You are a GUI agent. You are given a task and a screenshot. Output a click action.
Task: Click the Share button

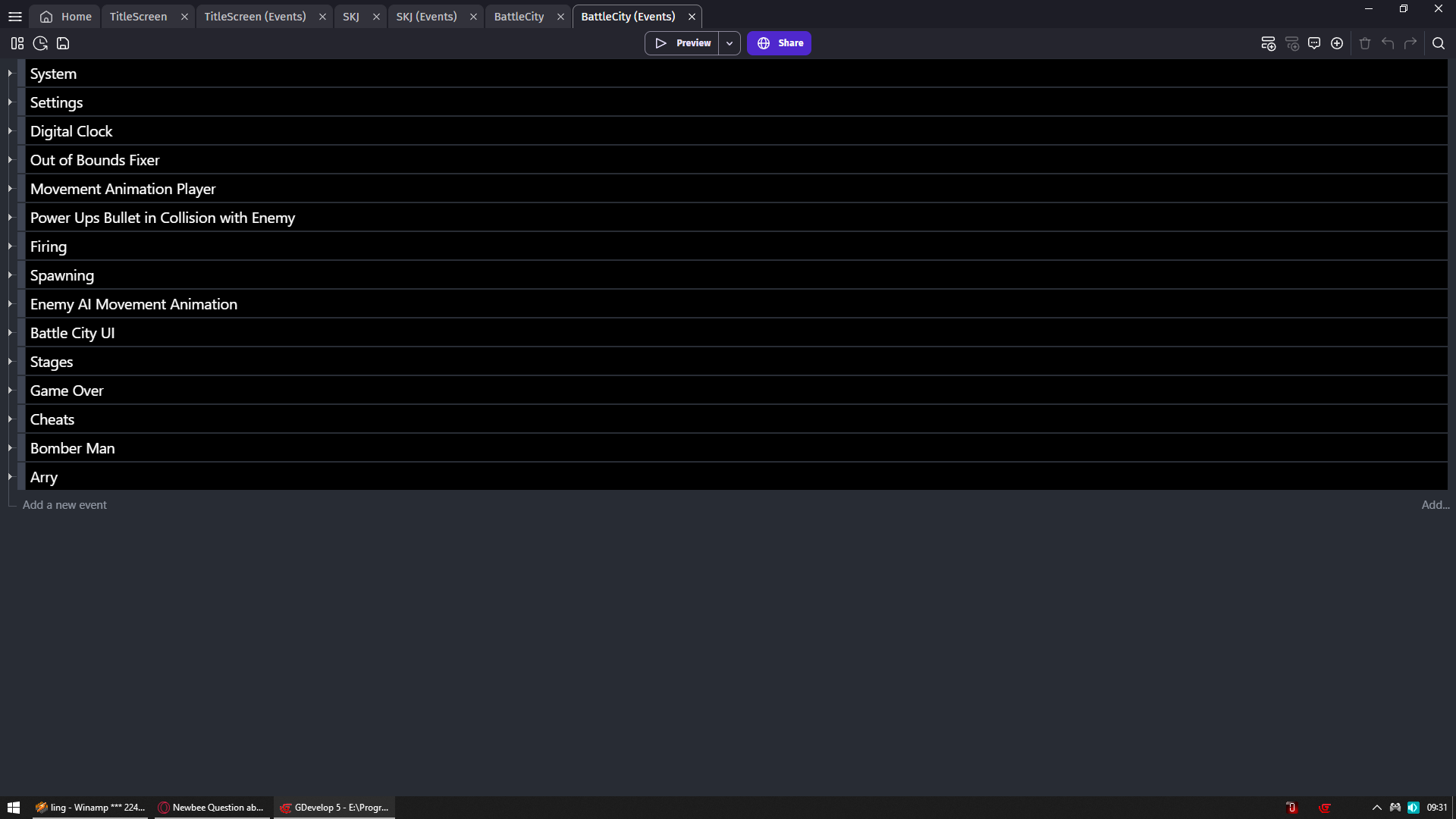point(779,42)
